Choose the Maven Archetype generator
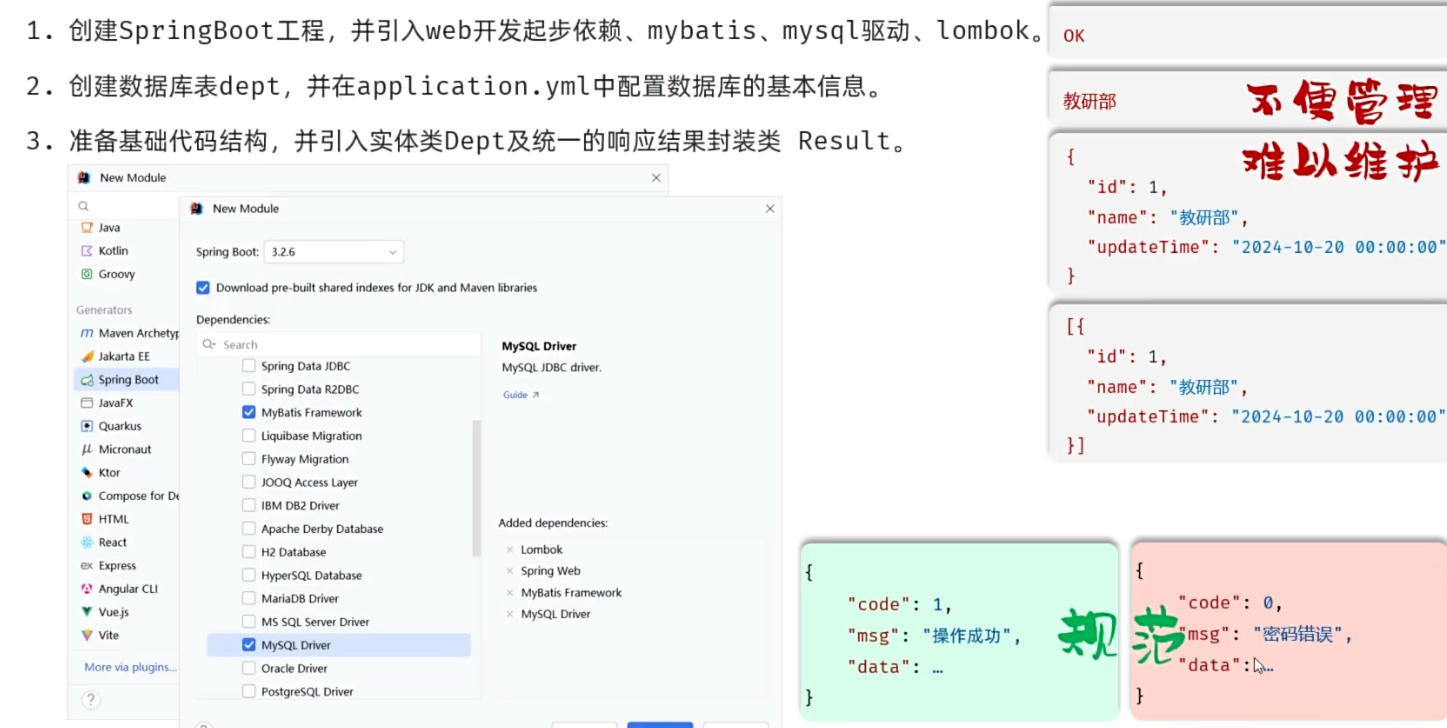Viewport: 1447px width, 728px height. 128,333
